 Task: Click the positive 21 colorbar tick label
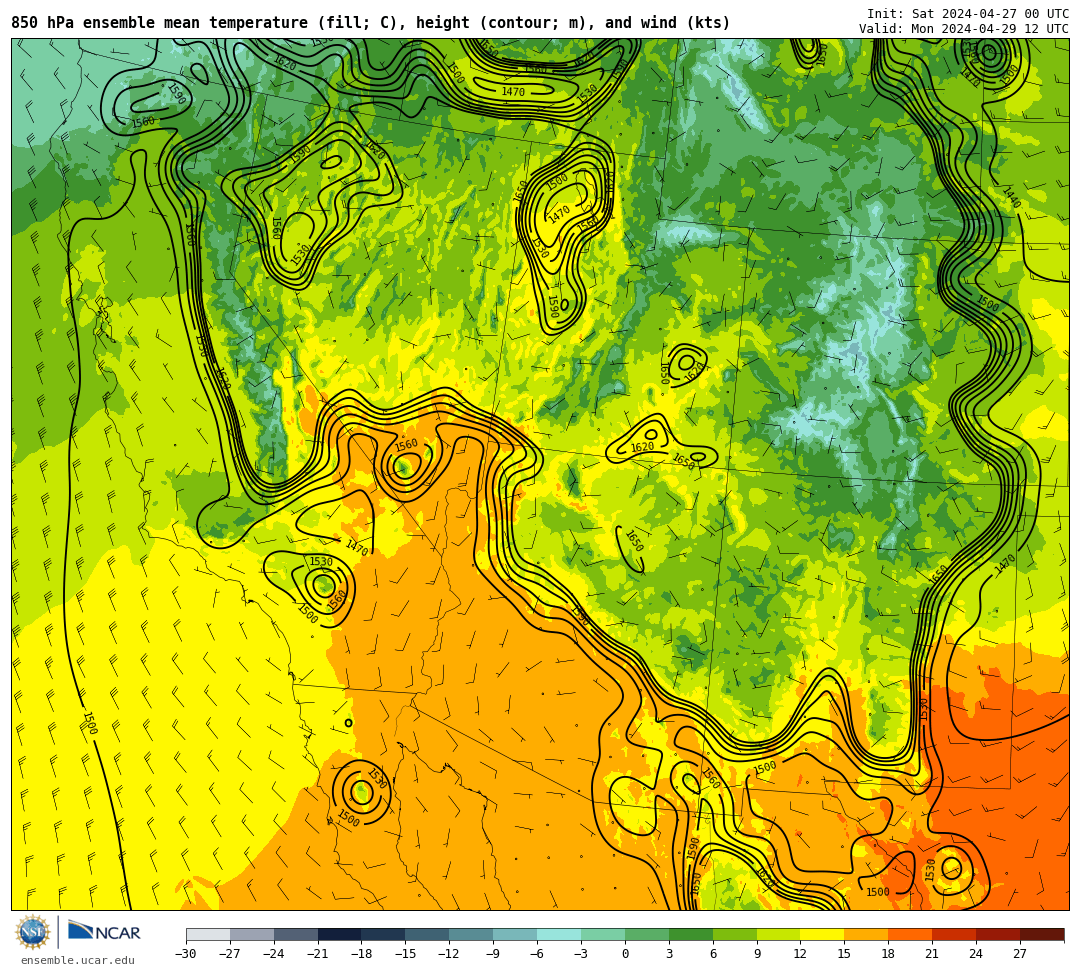933,954
